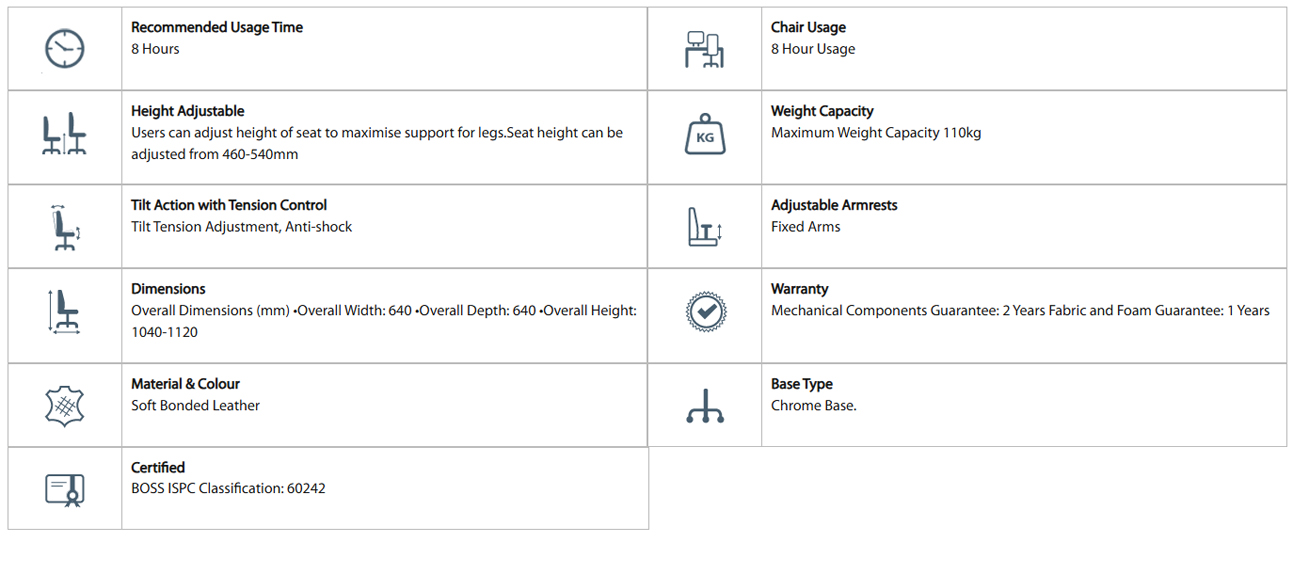Image resolution: width=1300 pixels, height=566 pixels.
Task: Click the Maximum Weight Capacity 110kg text
Action: (875, 132)
